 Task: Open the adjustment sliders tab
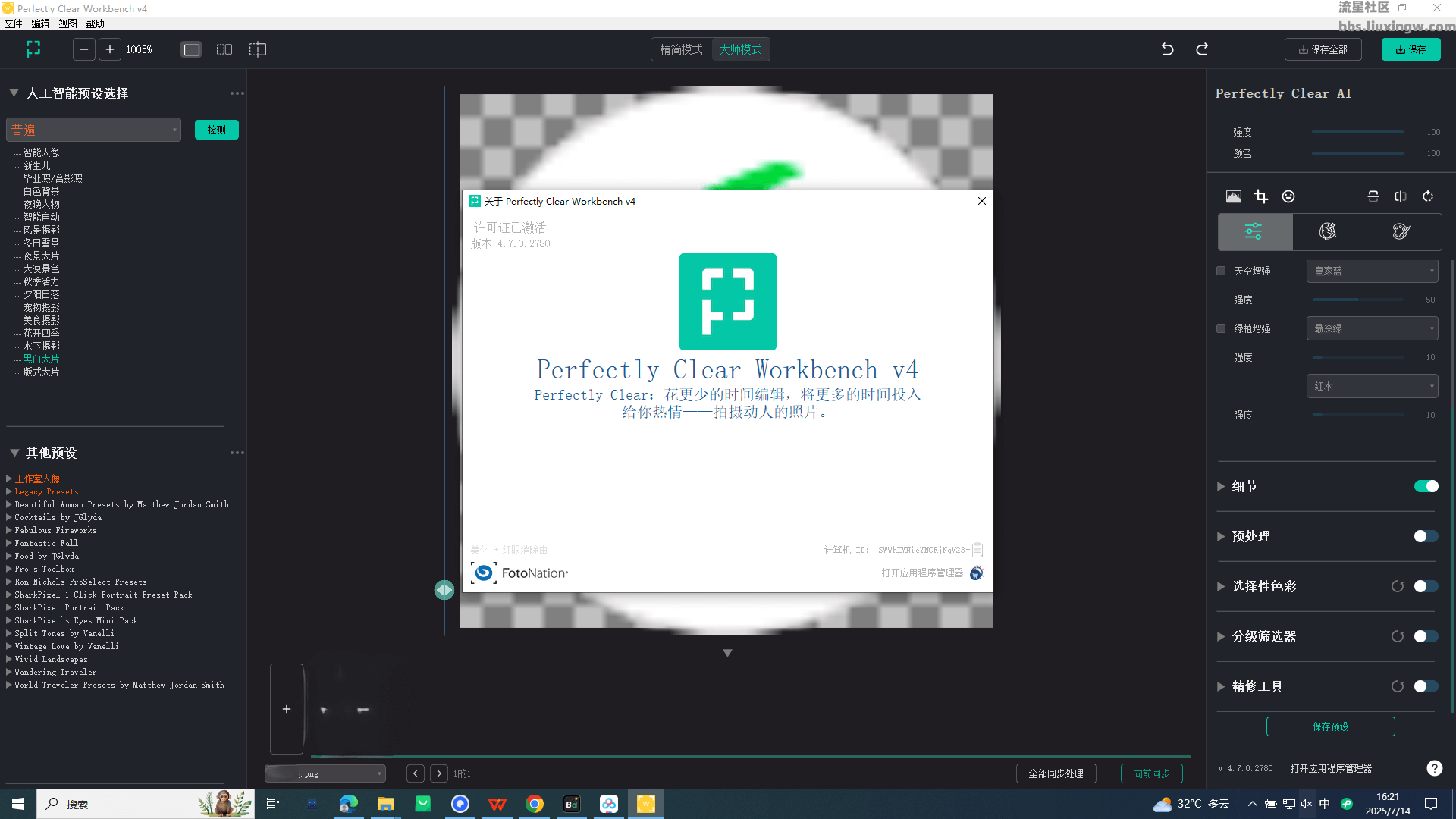pos(1254,231)
